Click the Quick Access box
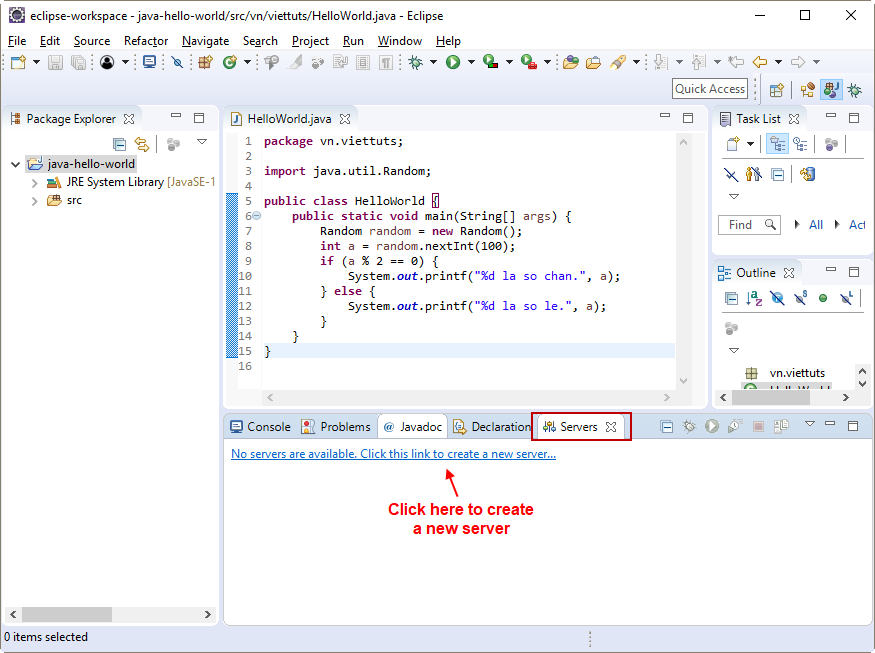The image size is (875, 653). (710, 89)
